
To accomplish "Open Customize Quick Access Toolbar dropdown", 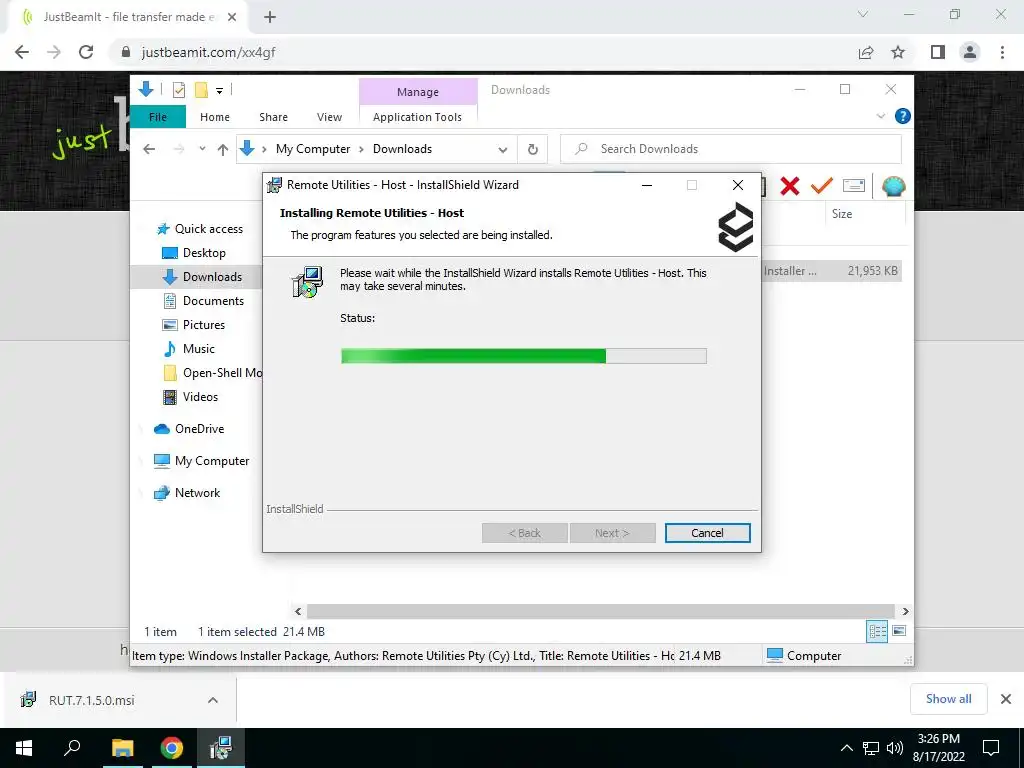I will tap(219, 91).
